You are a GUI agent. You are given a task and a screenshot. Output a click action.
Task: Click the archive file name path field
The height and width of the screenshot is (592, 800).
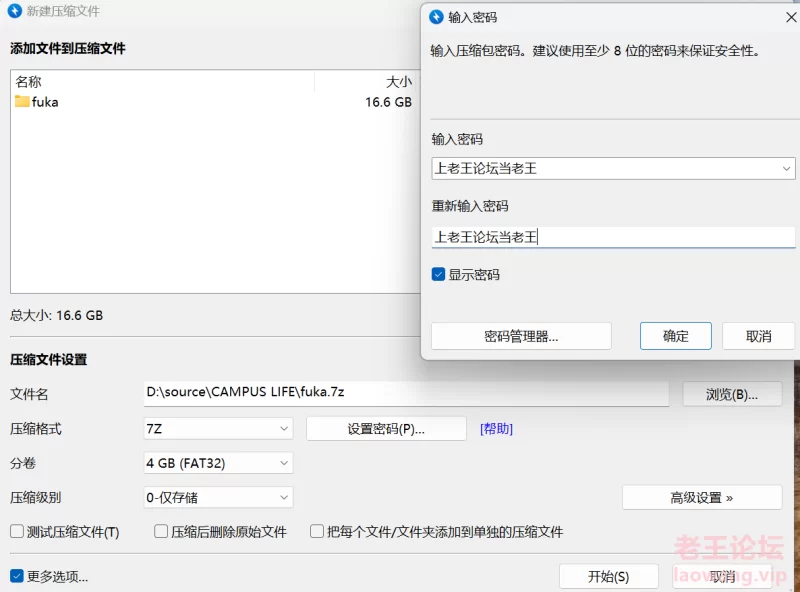(406, 392)
